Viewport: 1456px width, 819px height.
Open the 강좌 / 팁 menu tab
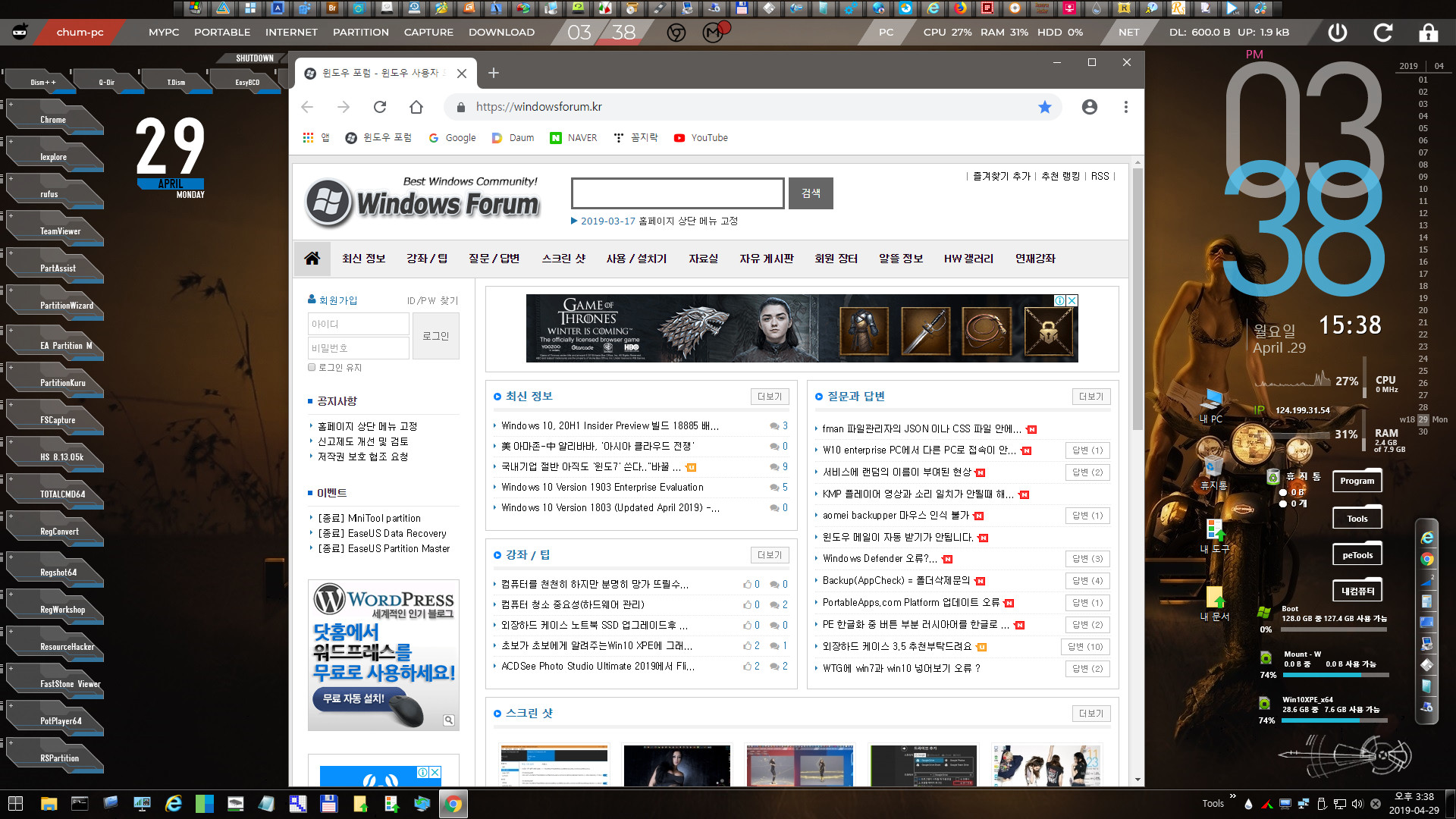coord(427,259)
